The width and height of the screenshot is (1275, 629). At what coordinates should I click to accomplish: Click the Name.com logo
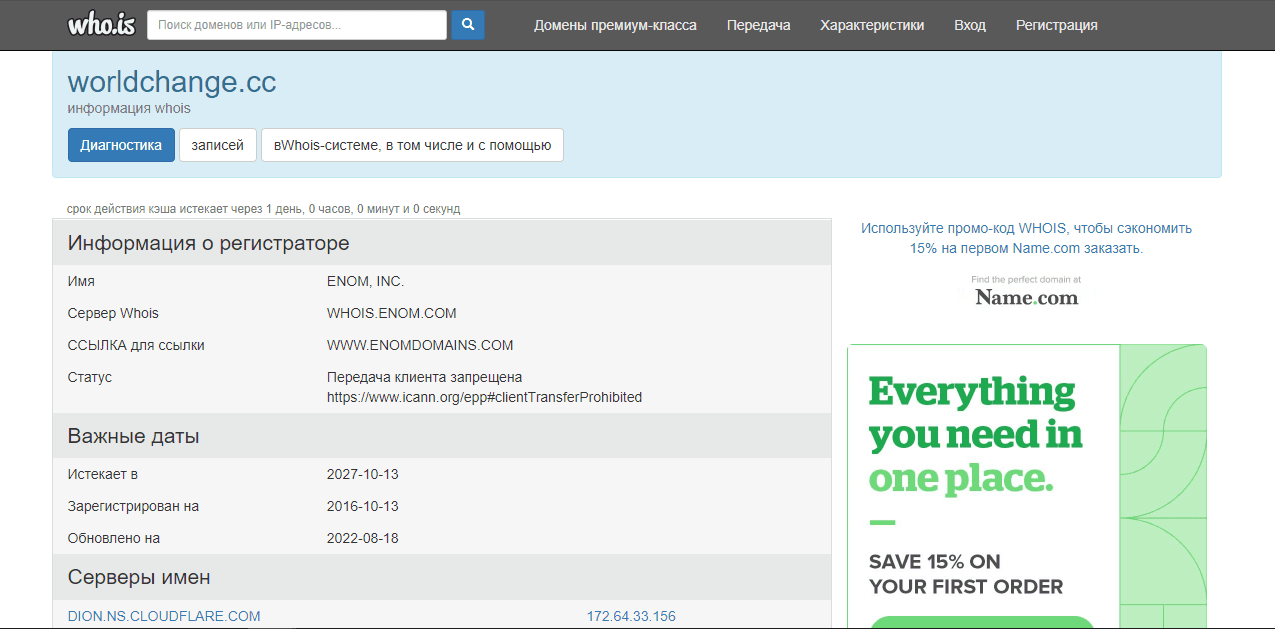tap(1026, 297)
